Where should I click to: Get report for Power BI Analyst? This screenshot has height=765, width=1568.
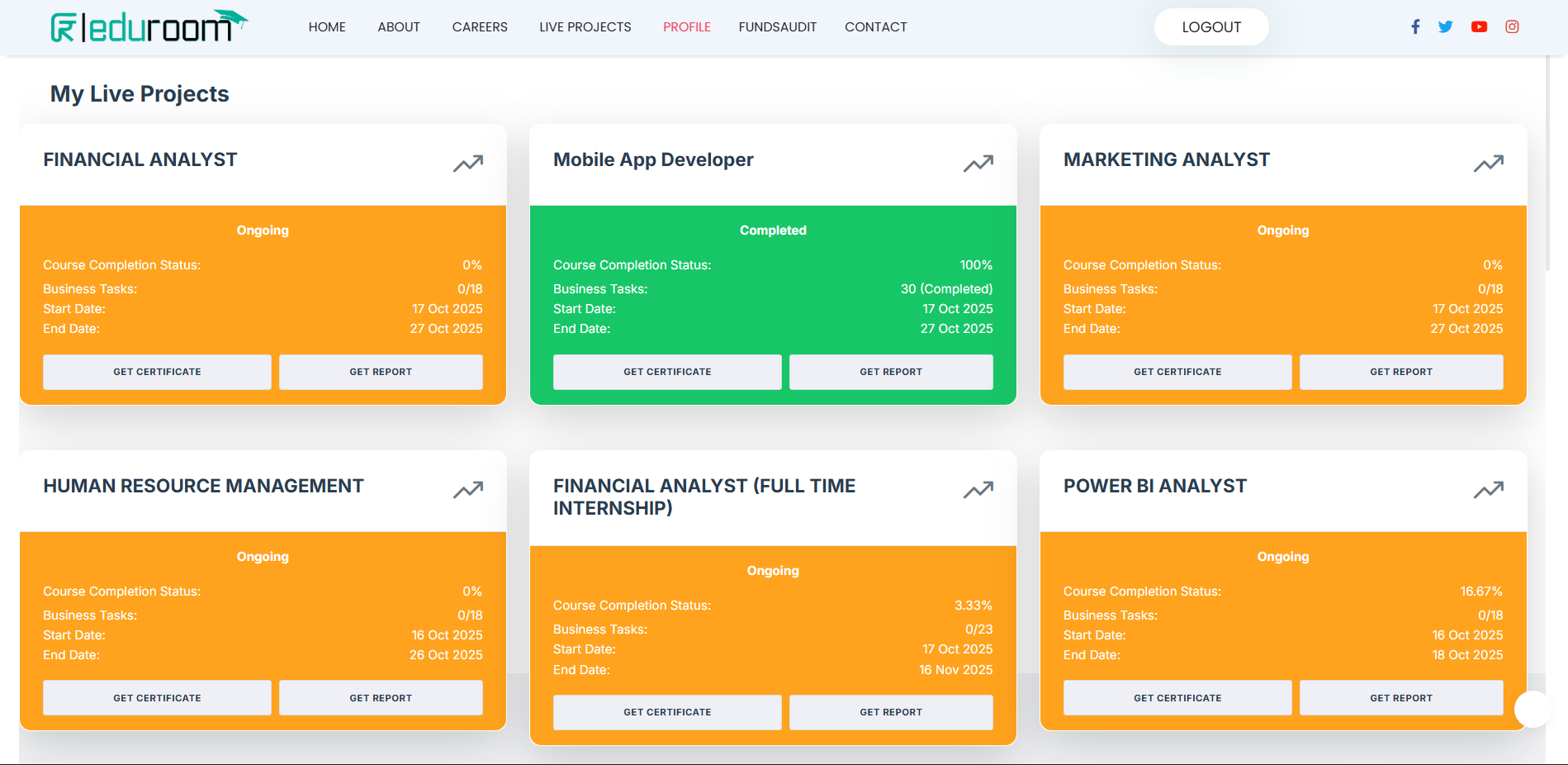click(x=1401, y=698)
